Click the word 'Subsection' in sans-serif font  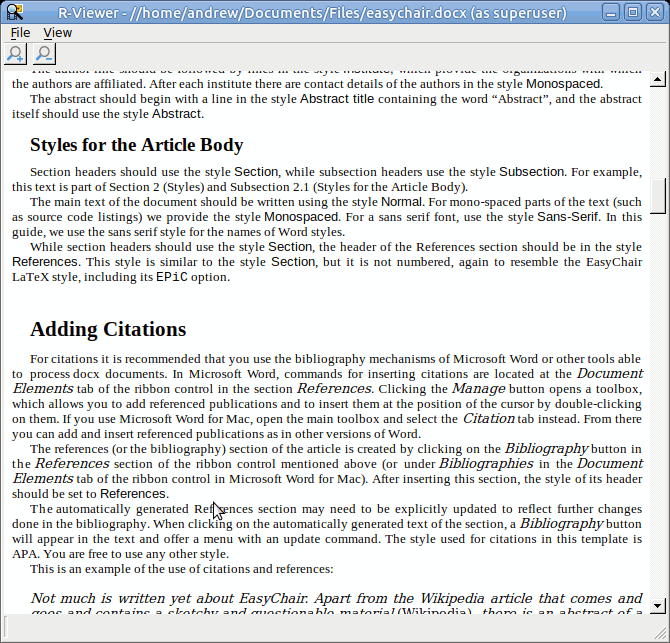point(532,172)
